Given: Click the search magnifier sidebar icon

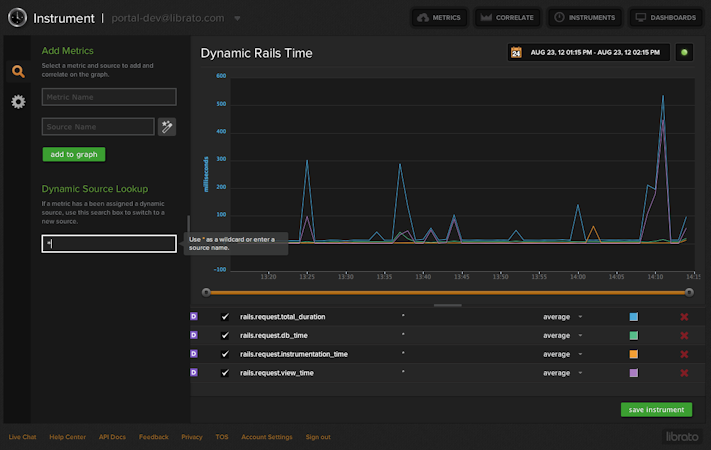Looking at the screenshot, I should (18, 71).
